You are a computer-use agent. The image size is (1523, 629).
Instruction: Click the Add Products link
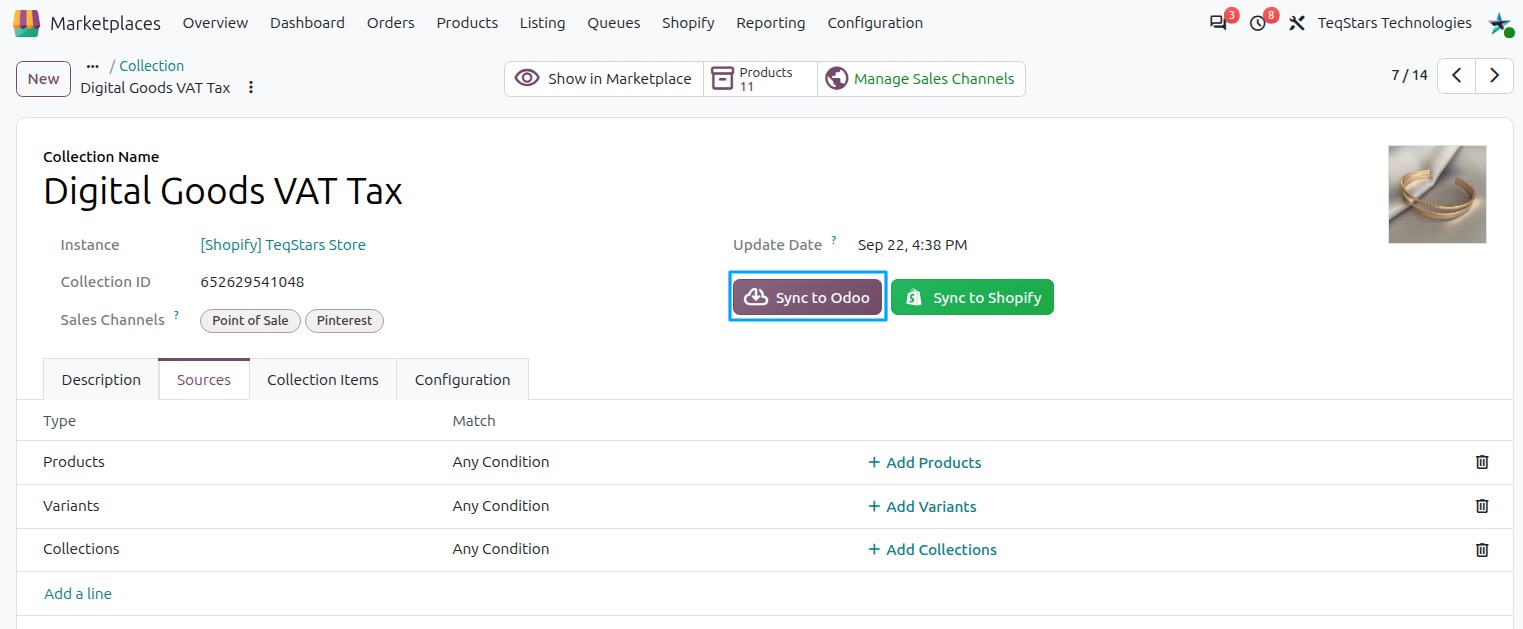tap(924, 463)
